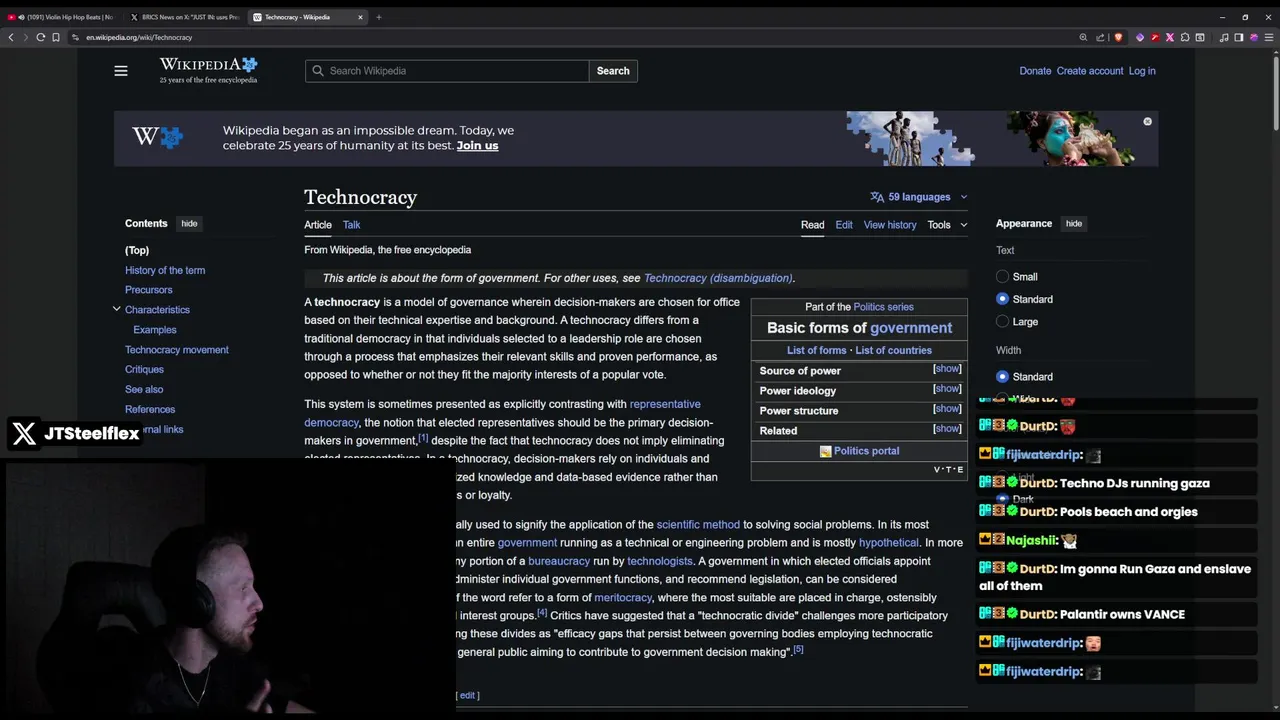Click the music note playlist icon
Screen dimensions: 1280x720
point(1224,37)
